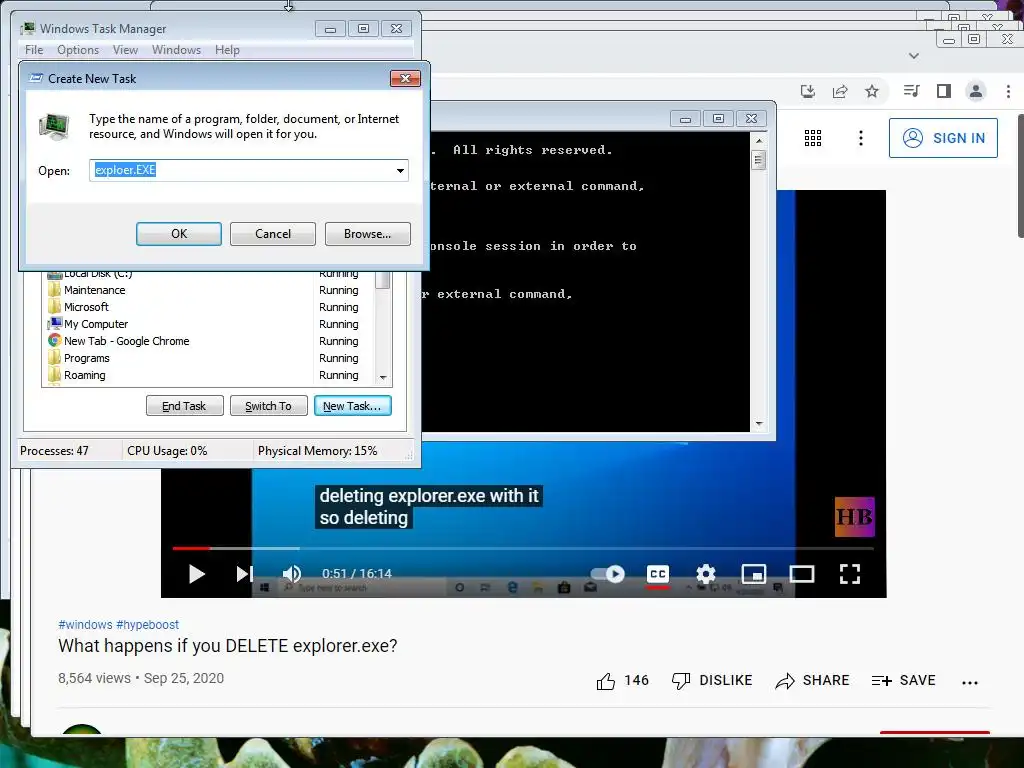This screenshot has height=768, width=1024.
Task: Select the Microsoft task row
Action: click(x=208, y=307)
